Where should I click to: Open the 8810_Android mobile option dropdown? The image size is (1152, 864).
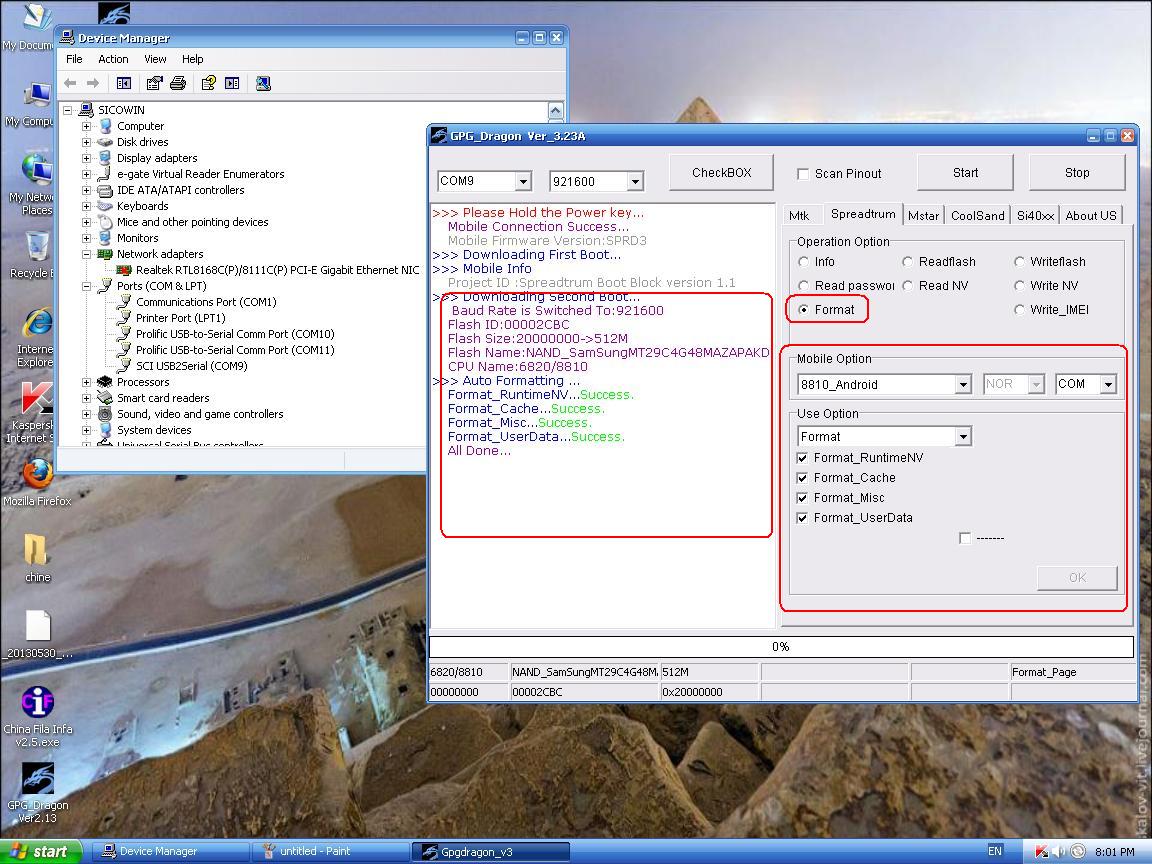[x=963, y=384]
